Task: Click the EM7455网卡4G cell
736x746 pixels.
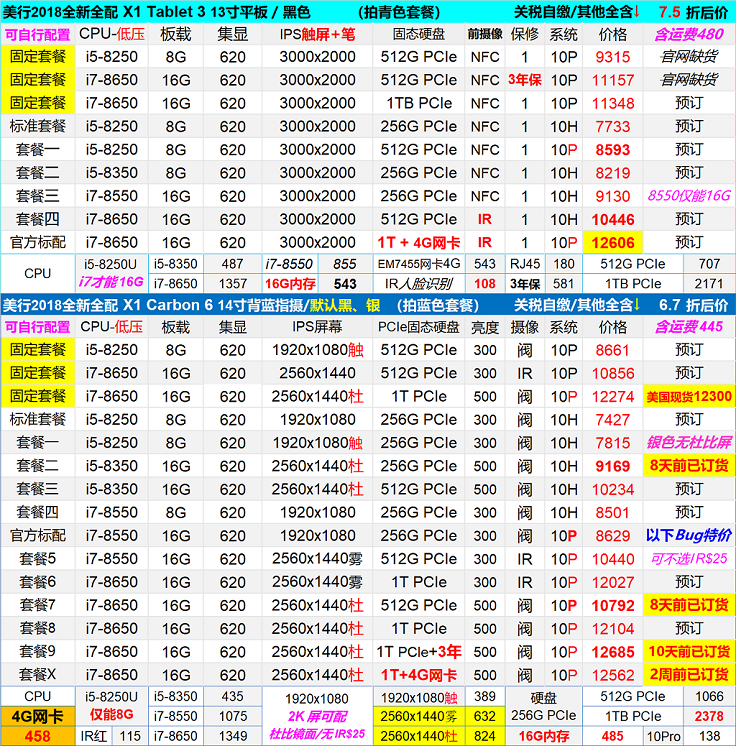Action: pyautogui.click(x=418, y=264)
